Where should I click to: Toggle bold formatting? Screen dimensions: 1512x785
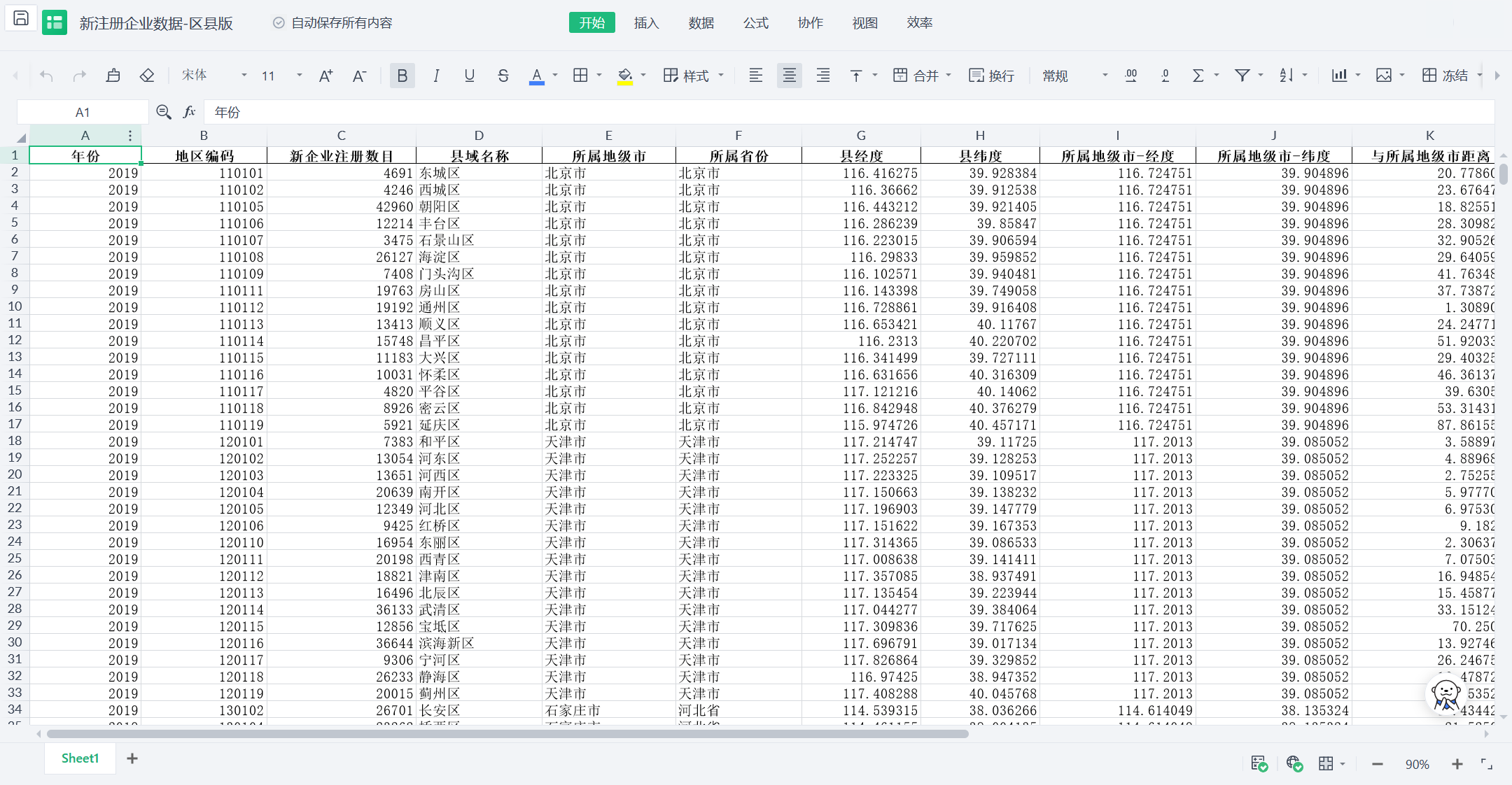402,76
